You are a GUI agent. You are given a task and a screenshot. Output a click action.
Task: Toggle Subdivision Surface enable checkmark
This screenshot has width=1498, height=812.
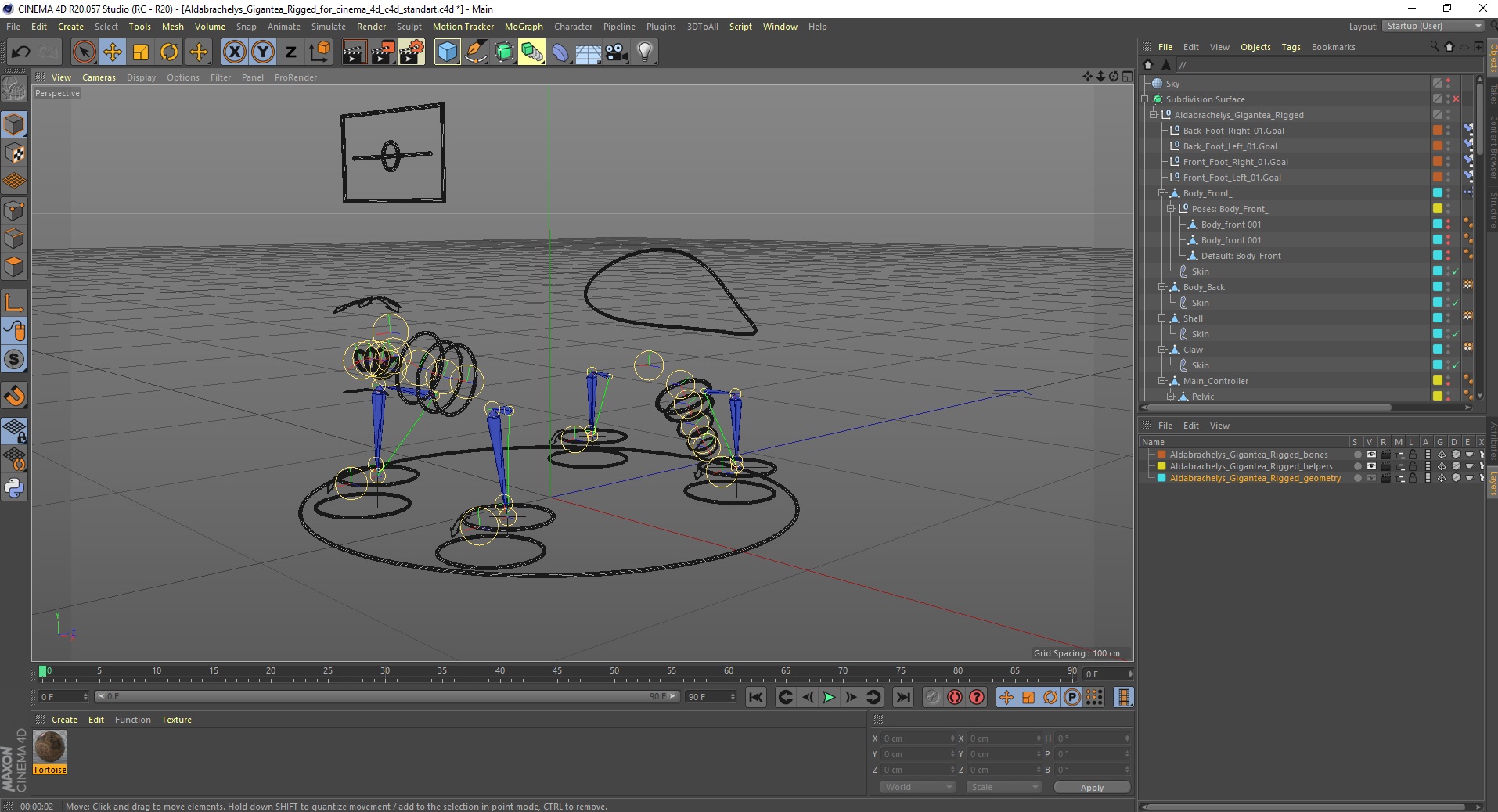[x=1456, y=99]
